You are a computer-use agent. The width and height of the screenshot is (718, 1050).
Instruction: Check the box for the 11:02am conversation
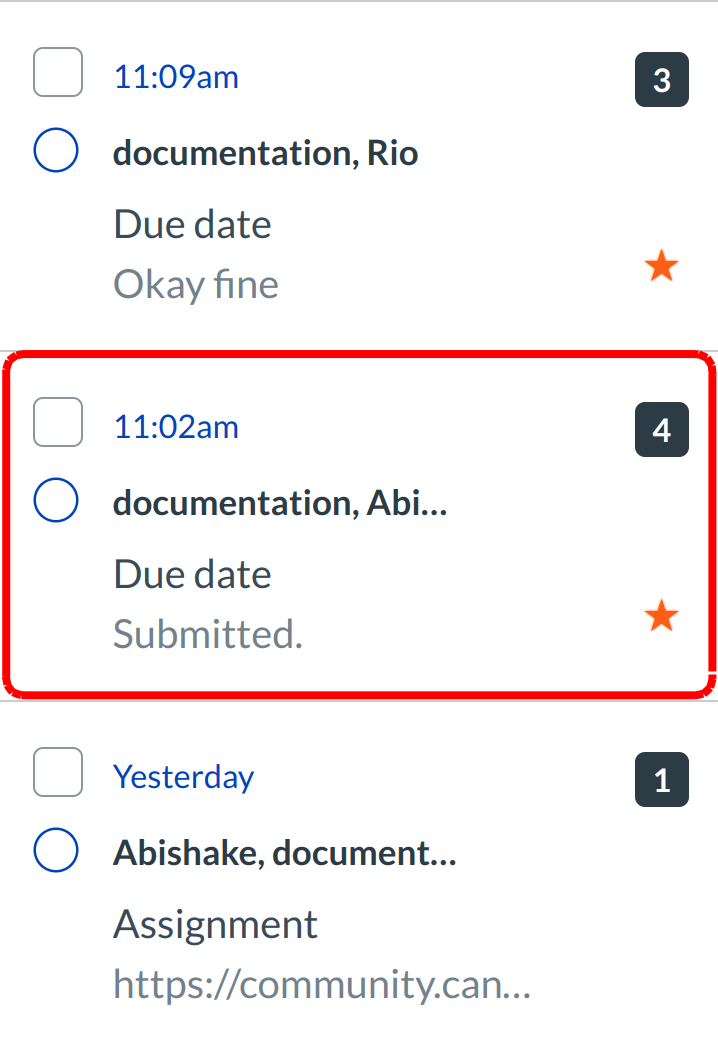coord(58,422)
